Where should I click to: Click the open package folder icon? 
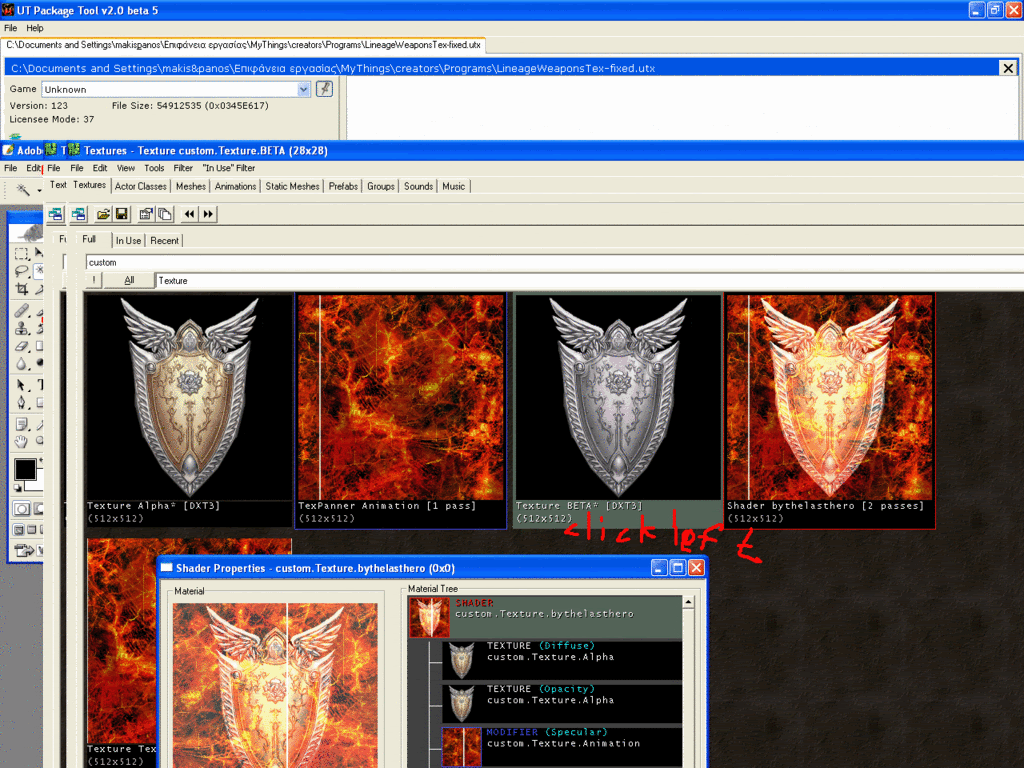point(103,214)
